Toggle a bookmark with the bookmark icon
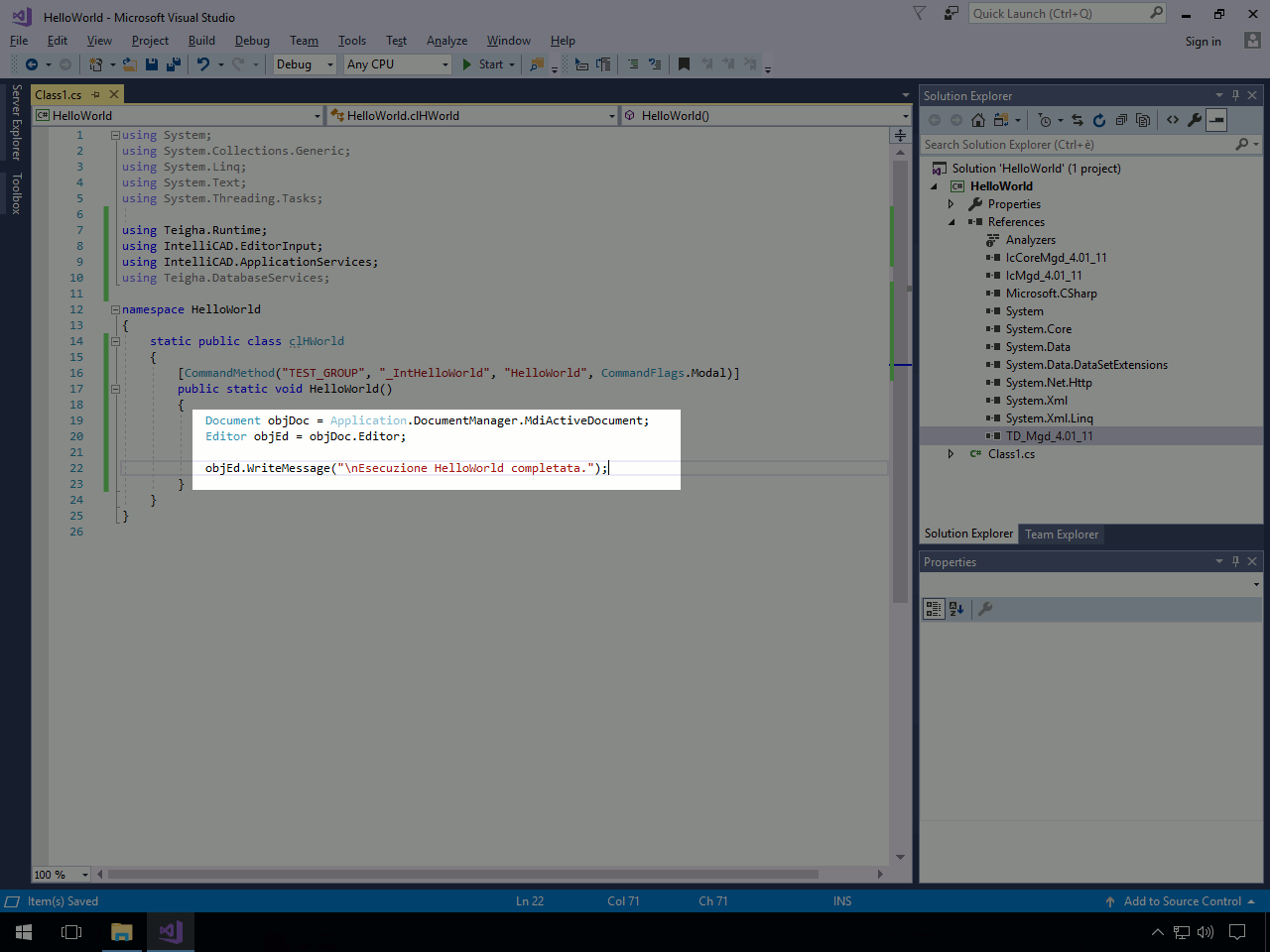The image size is (1270, 952). pos(684,64)
